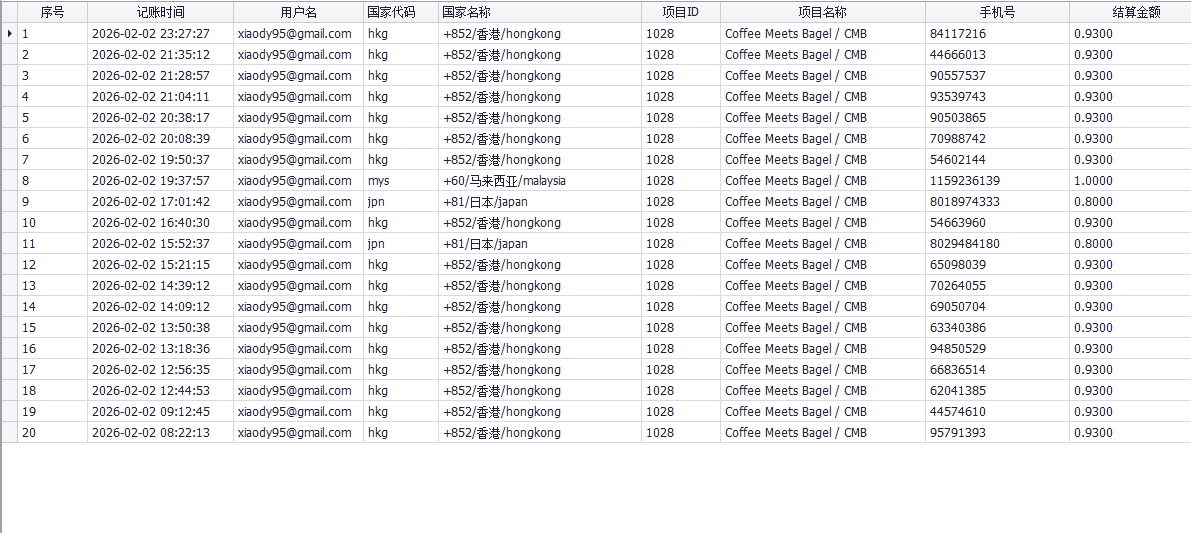Select hkg code in row 19

378,412
